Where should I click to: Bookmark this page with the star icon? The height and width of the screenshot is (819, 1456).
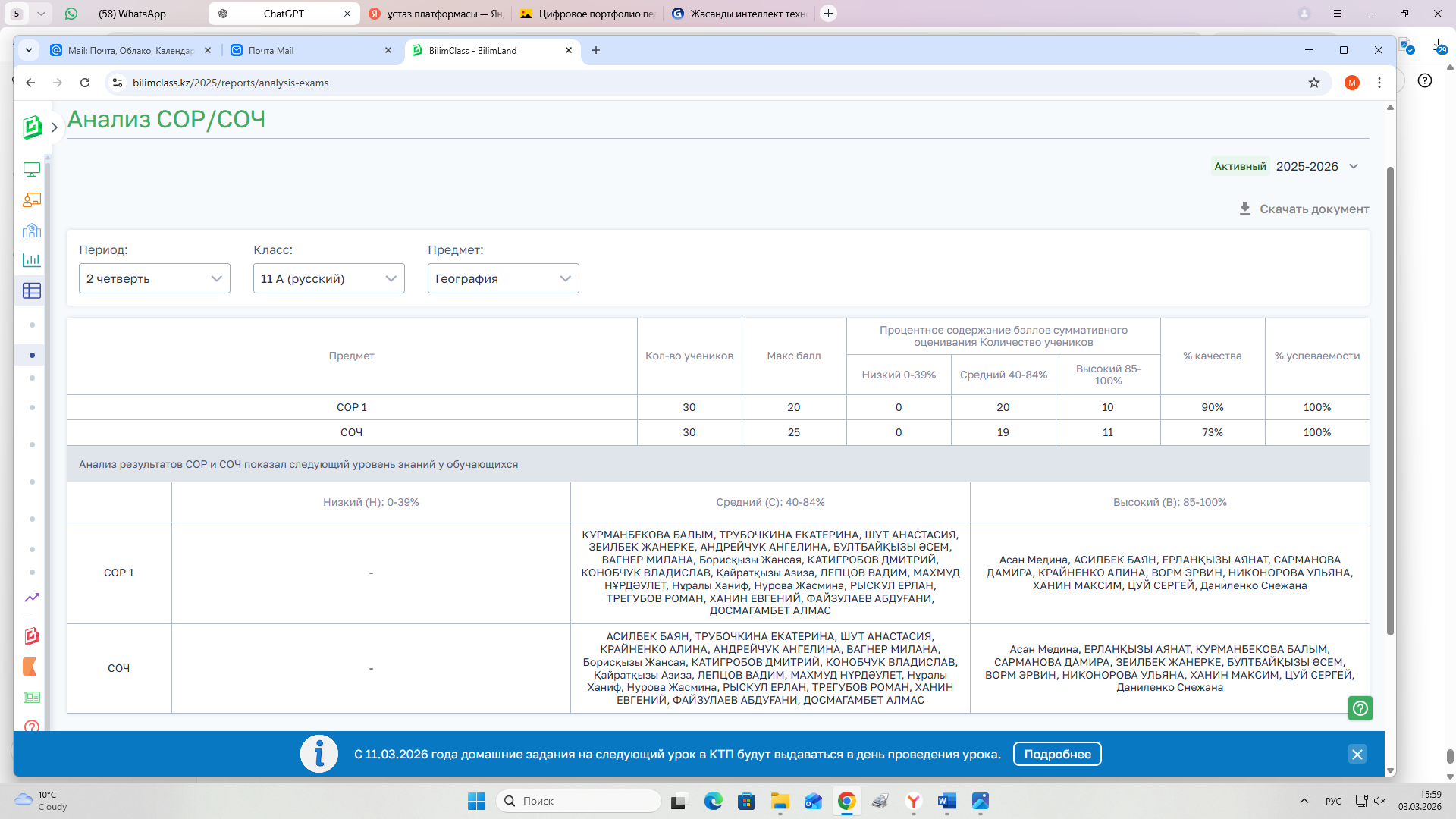pyautogui.click(x=1314, y=83)
